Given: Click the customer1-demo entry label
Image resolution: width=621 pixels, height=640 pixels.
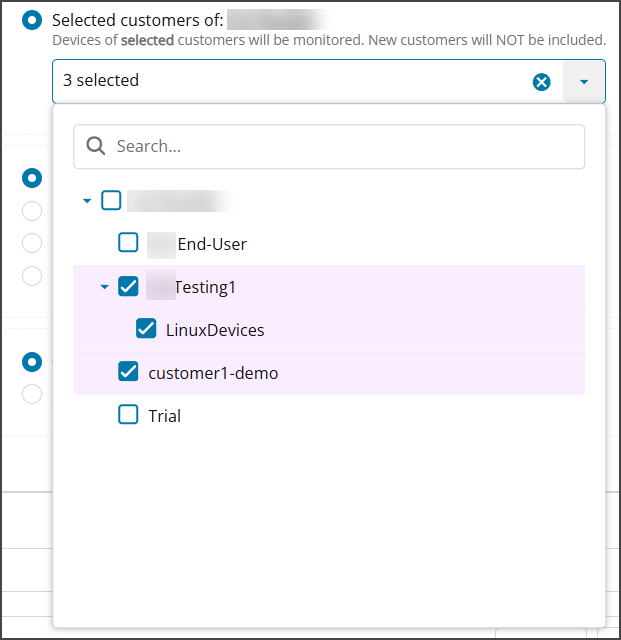Looking at the screenshot, I should (213, 373).
